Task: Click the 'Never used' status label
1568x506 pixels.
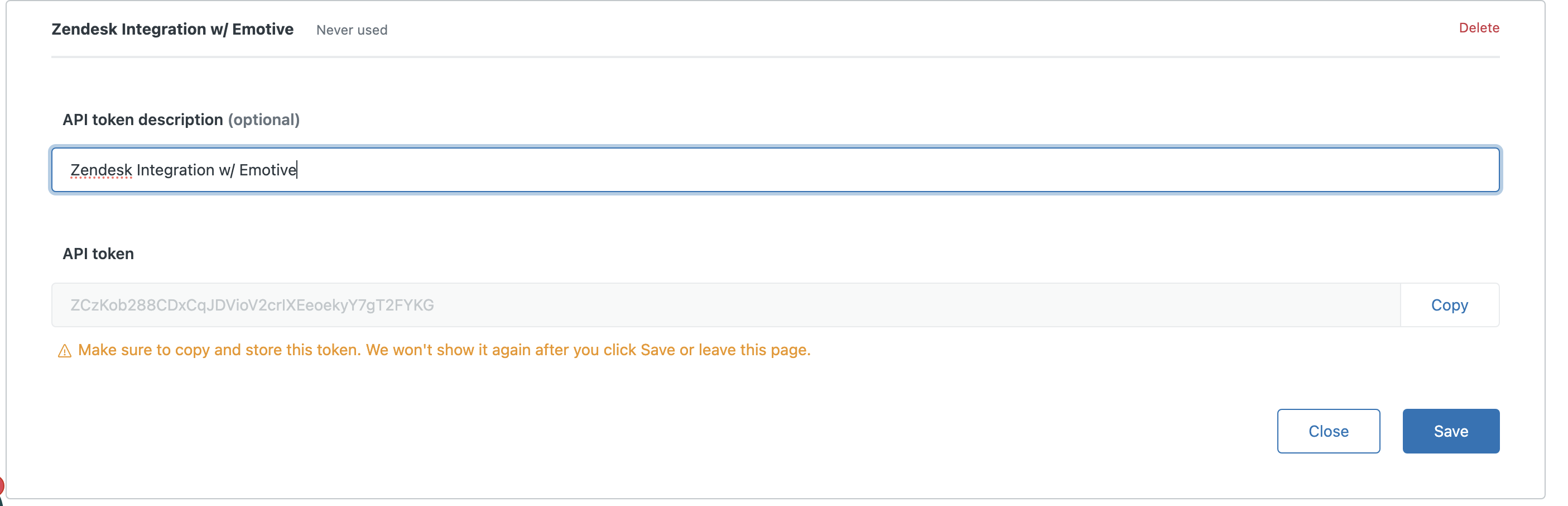Action: (x=352, y=30)
